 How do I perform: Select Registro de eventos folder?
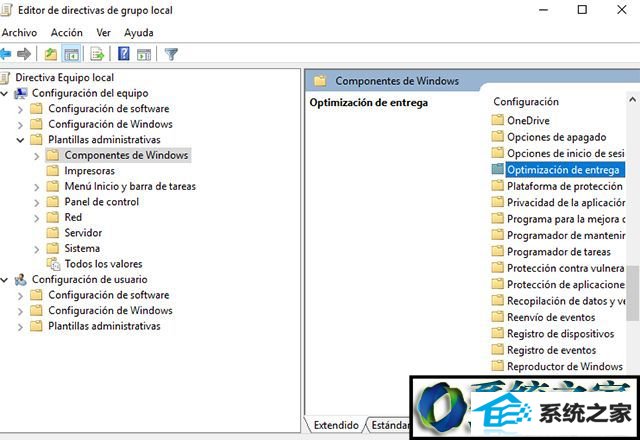click(x=551, y=350)
